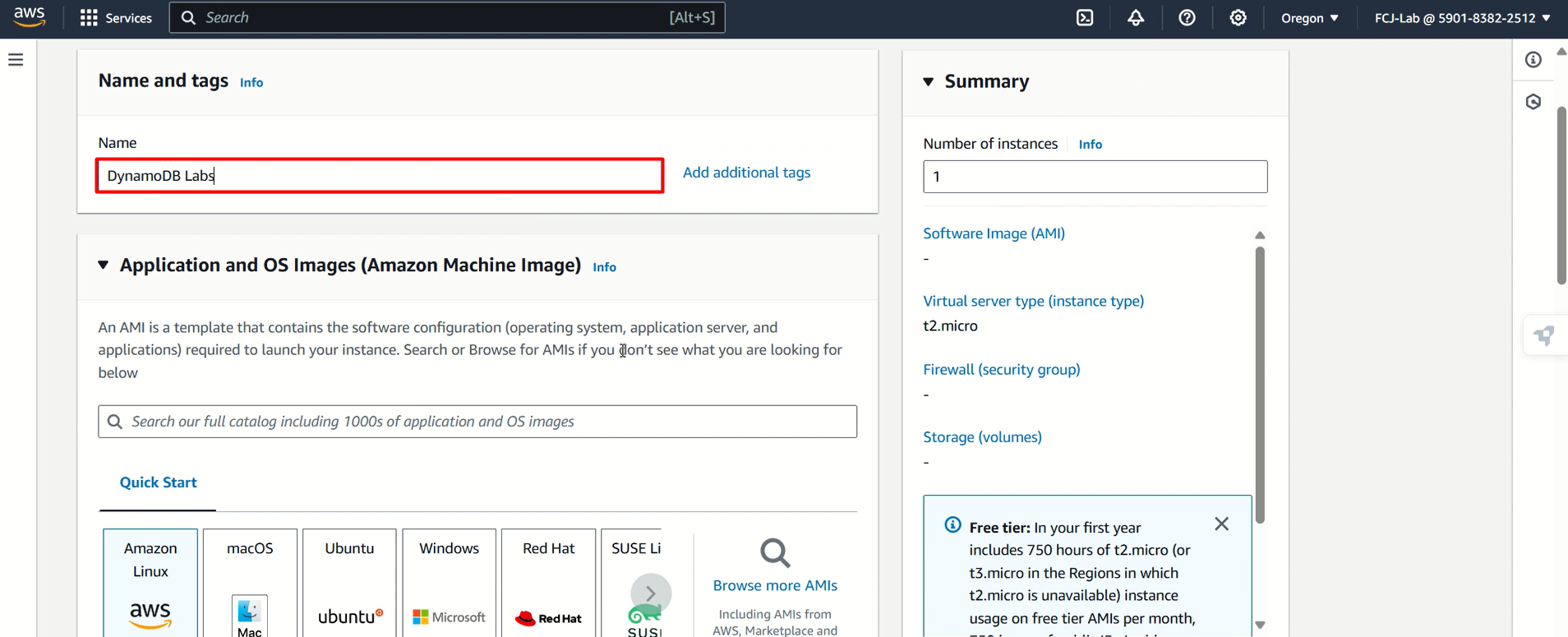
Task: Click Storage (volumes) summary link
Action: coord(982,436)
